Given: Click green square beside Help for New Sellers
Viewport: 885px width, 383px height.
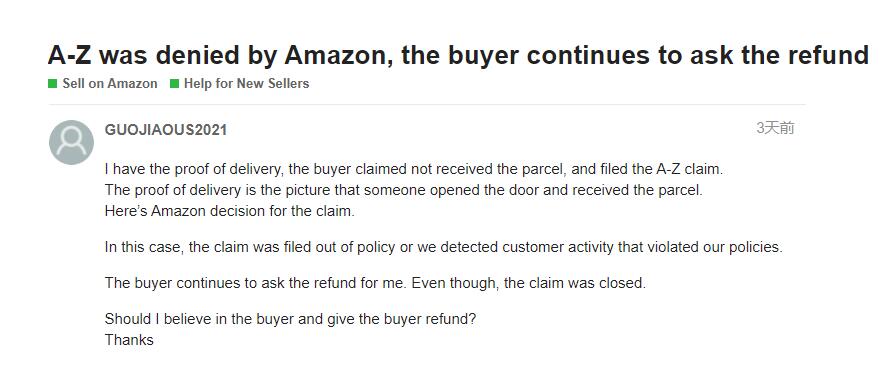Looking at the screenshot, I should pos(174,84).
